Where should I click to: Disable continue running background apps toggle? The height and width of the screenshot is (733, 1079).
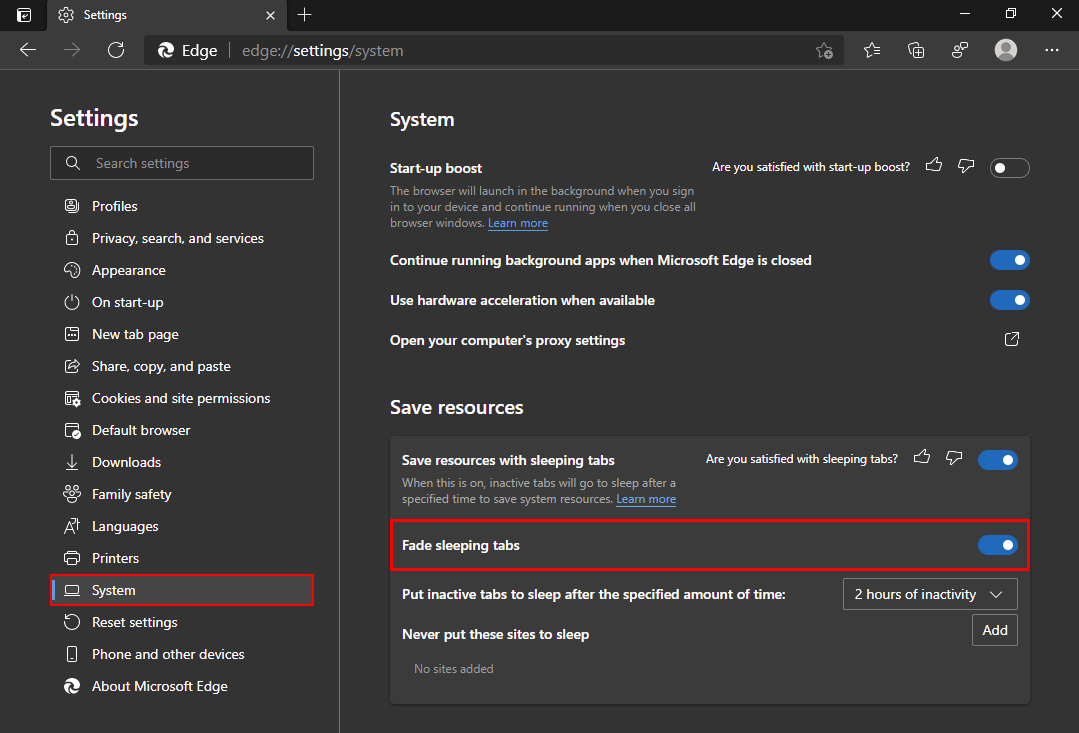click(1009, 260)
